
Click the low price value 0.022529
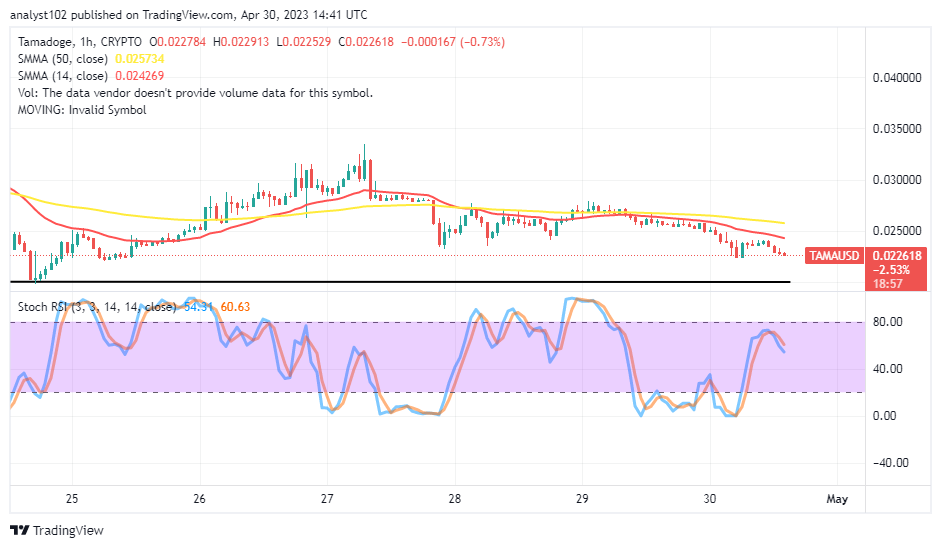(307, 42)
